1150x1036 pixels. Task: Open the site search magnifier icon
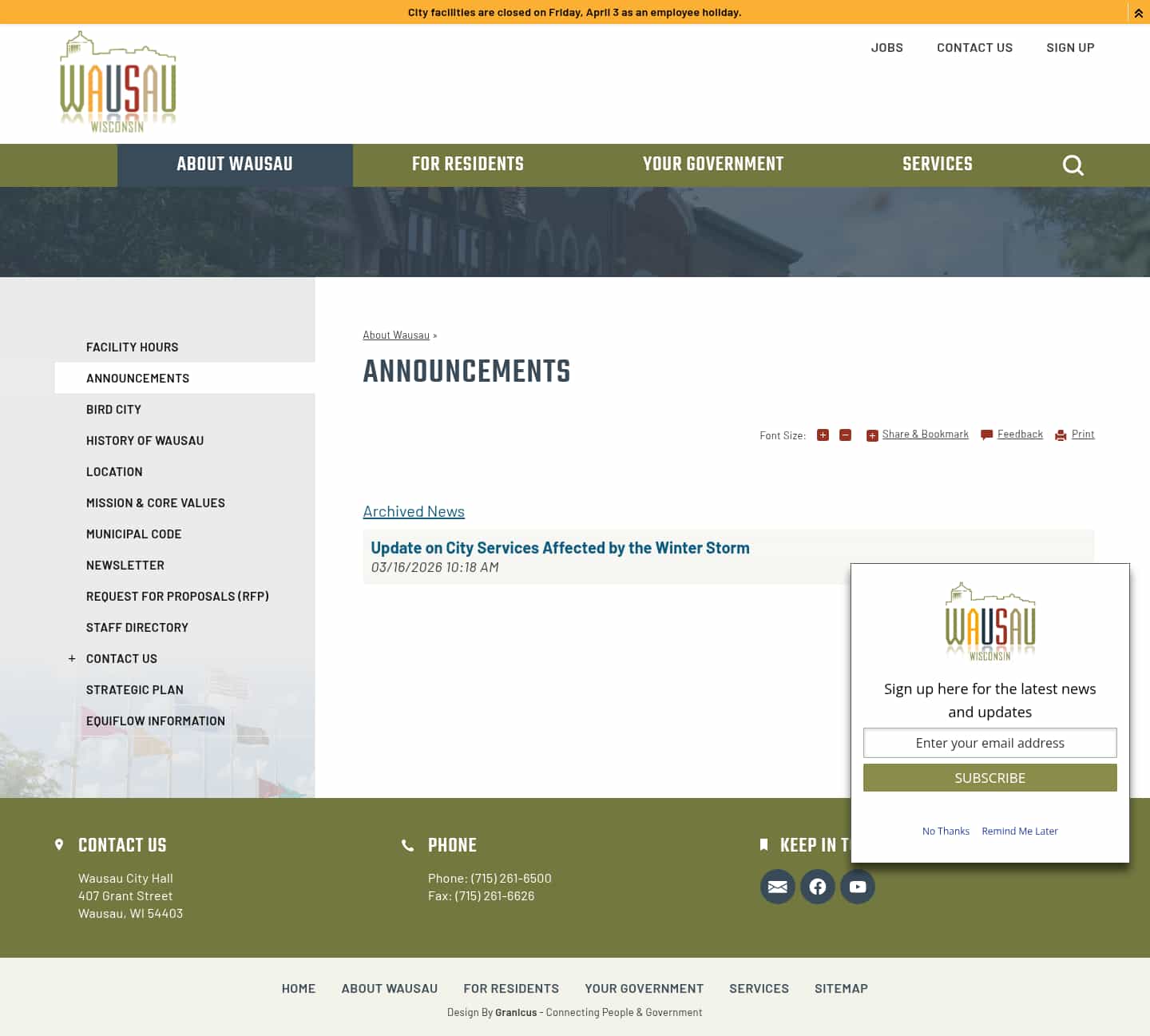tap(1073, 165)
